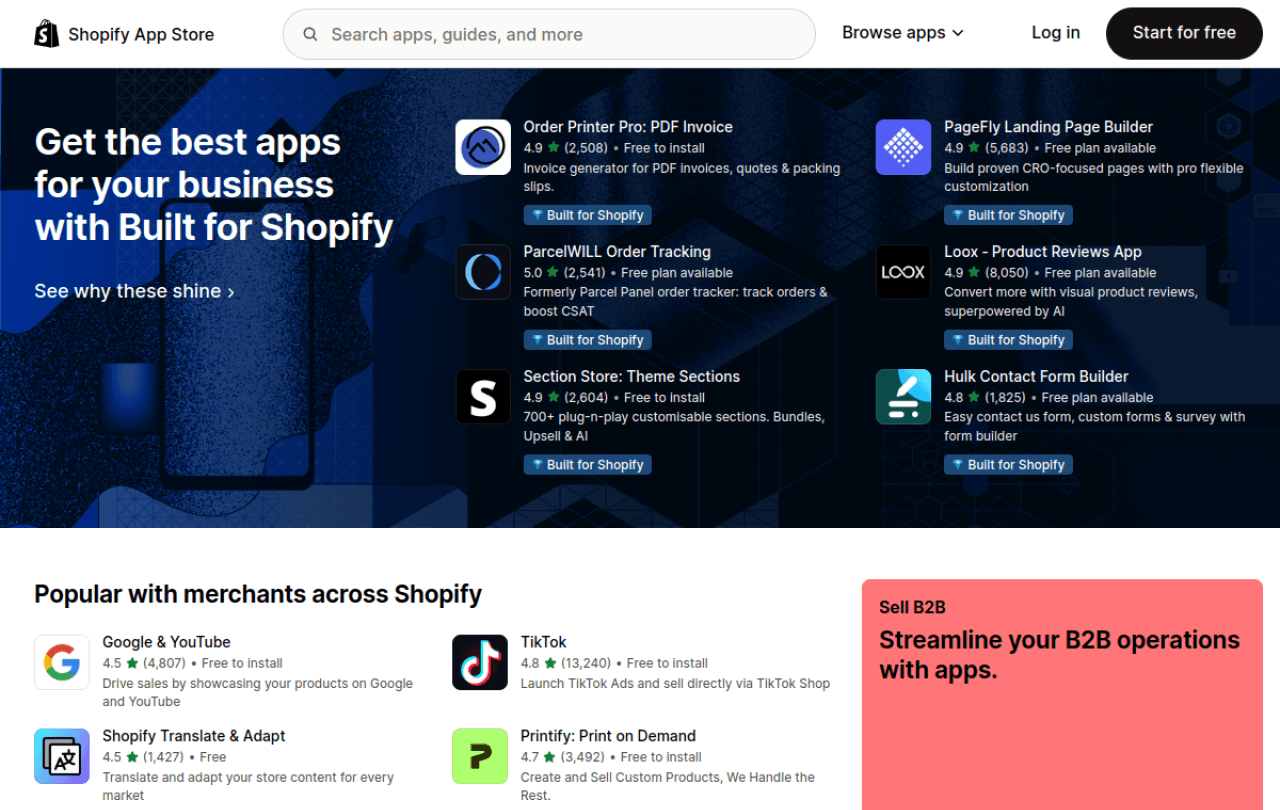Viewport: 1280px width, 810px height.
Task: Click the search magnifier icon
Action: coord(311,34)
